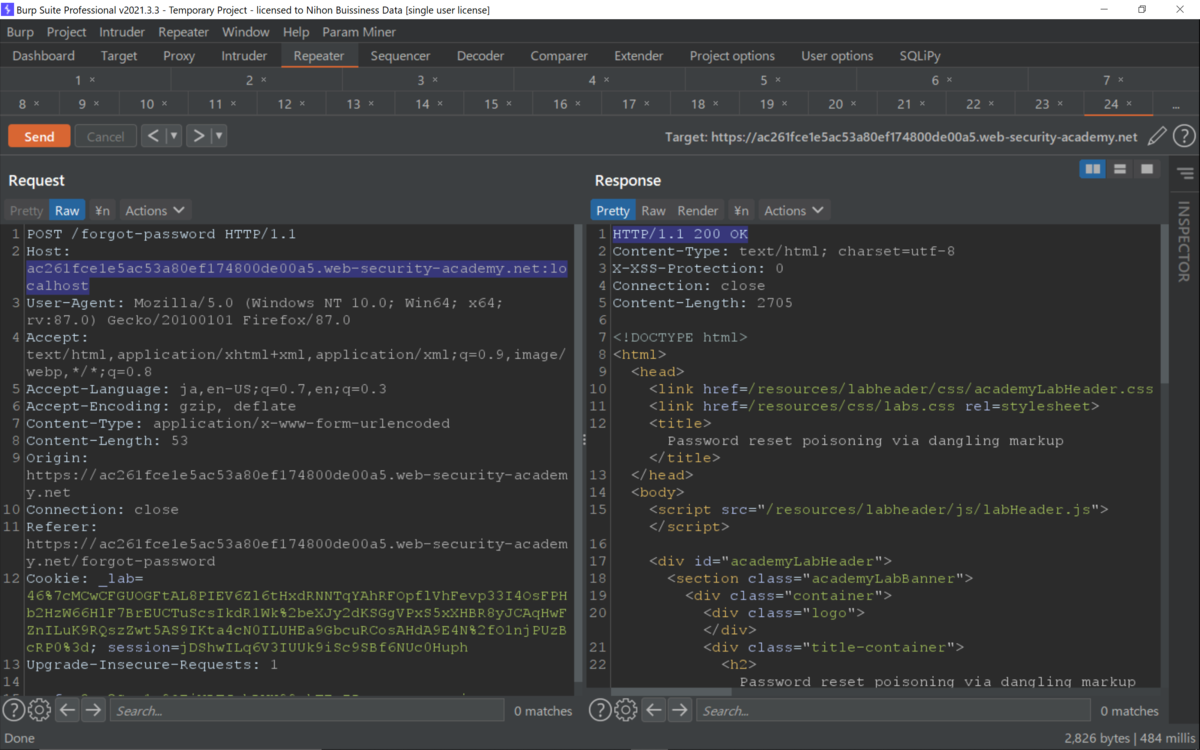Image resolution: width=1200 pixels, height=750 pixels.
Task: Click the Request panel vertical scrollbar
Action: click(x=576, y=455)
